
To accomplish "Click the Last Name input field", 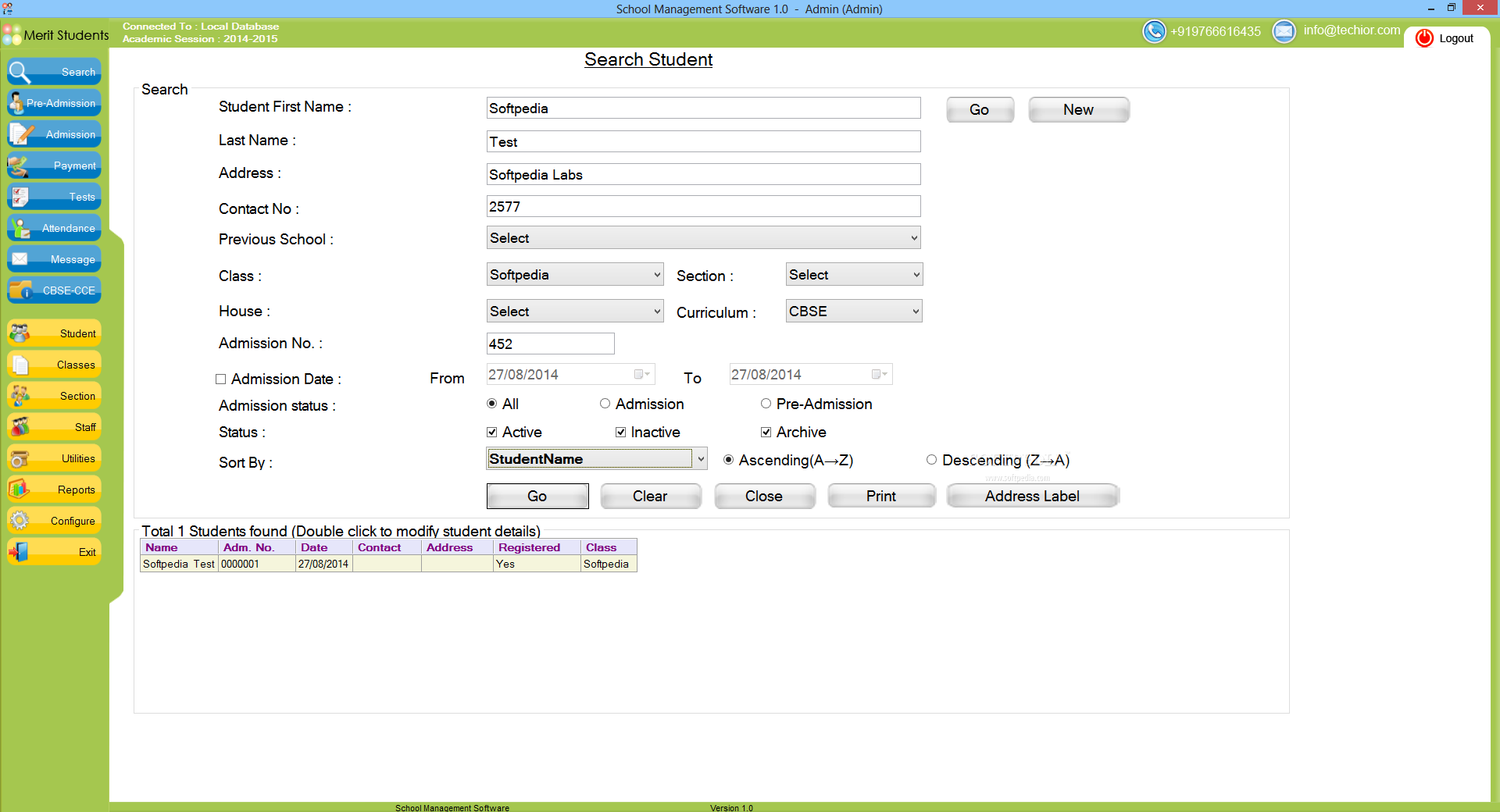I will coord(703,142).
